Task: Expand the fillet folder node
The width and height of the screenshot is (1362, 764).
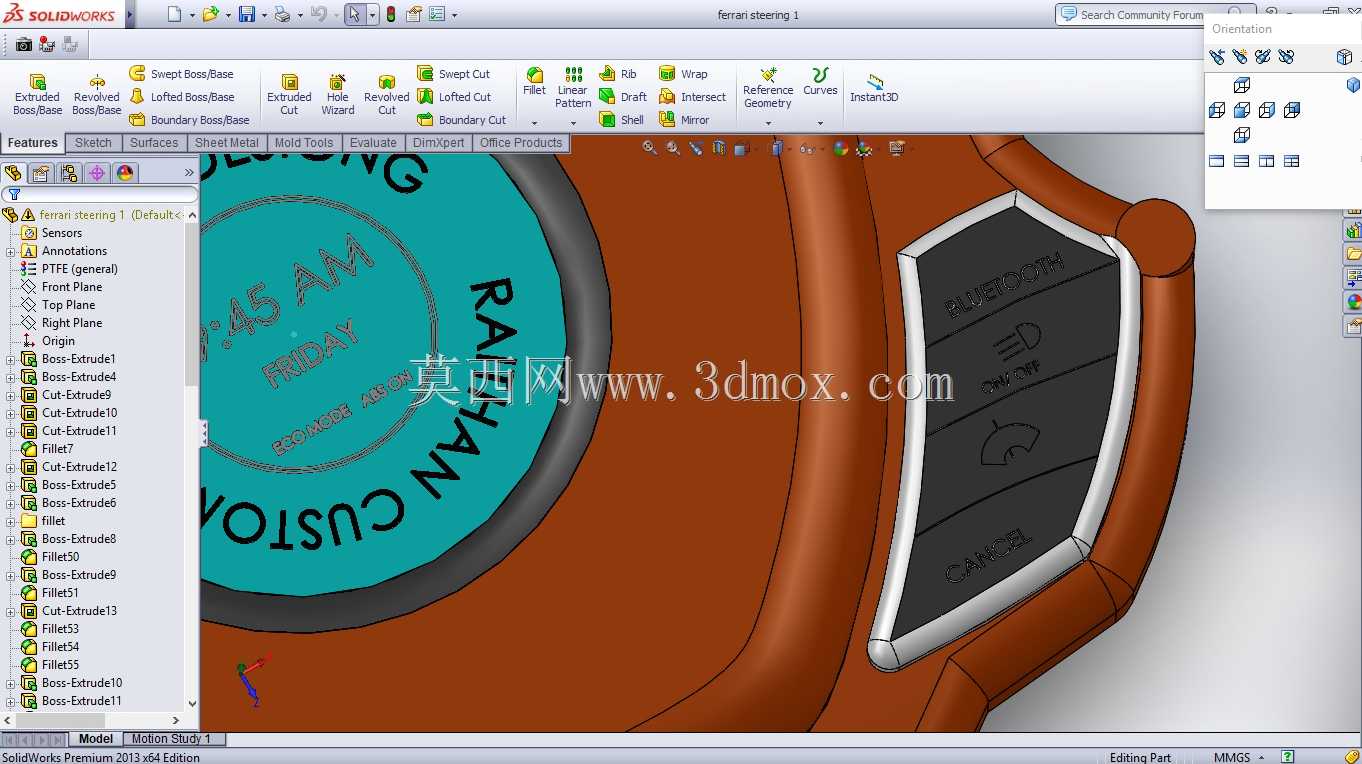Action: tap(11, 521)
